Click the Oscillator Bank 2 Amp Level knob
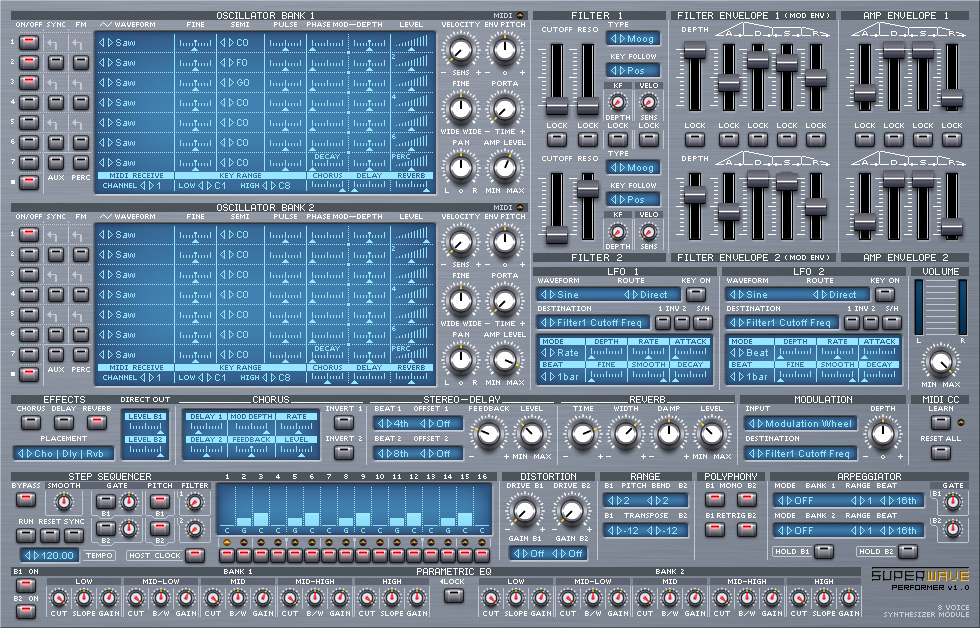This screenshot has height=628, width=980. click(504, 359)
